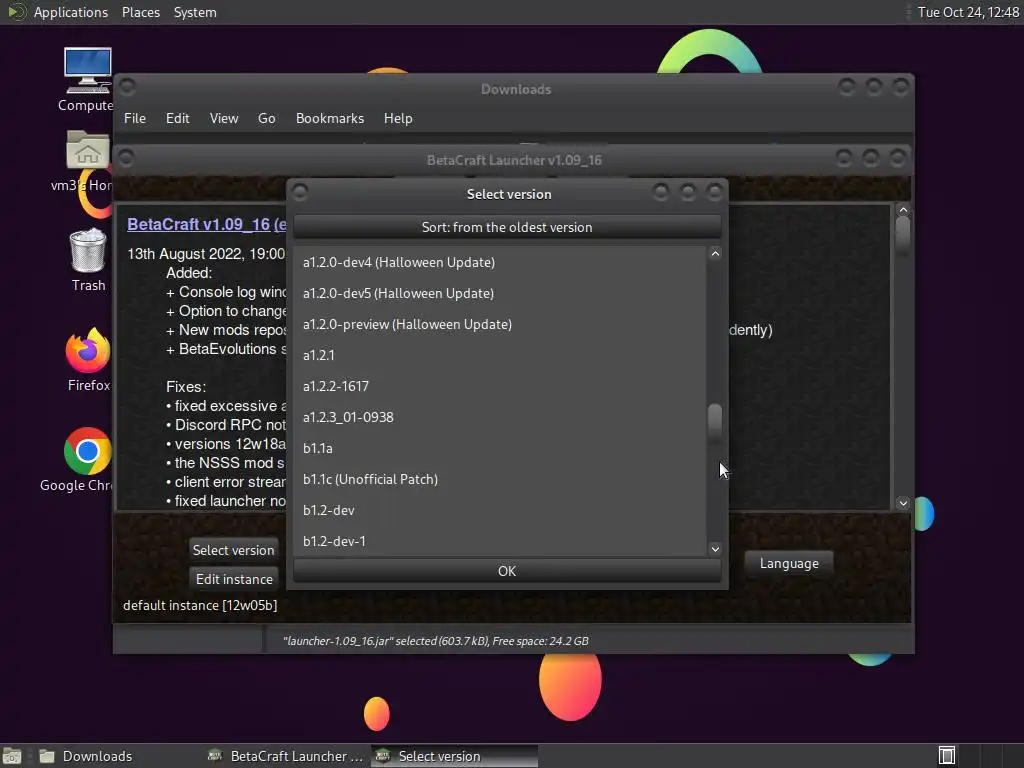
Task: Click the version list scrollbar thumb
Action: point(715,420)
